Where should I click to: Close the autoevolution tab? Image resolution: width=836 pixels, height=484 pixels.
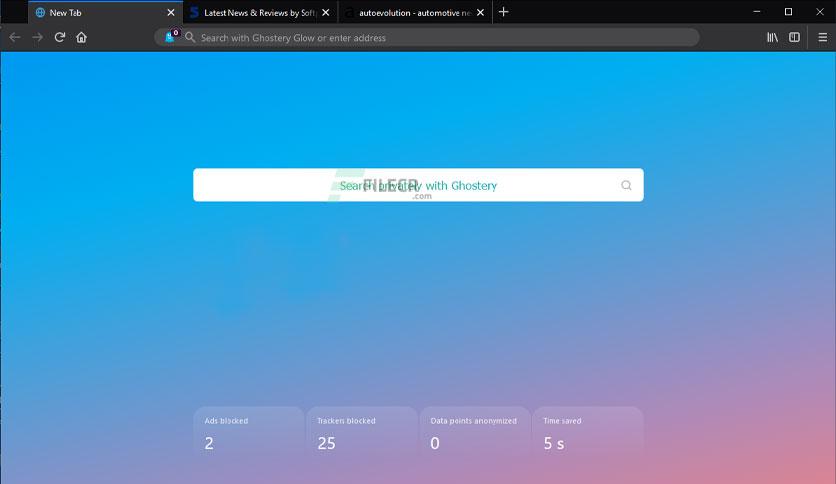click(x=480, y=12)
